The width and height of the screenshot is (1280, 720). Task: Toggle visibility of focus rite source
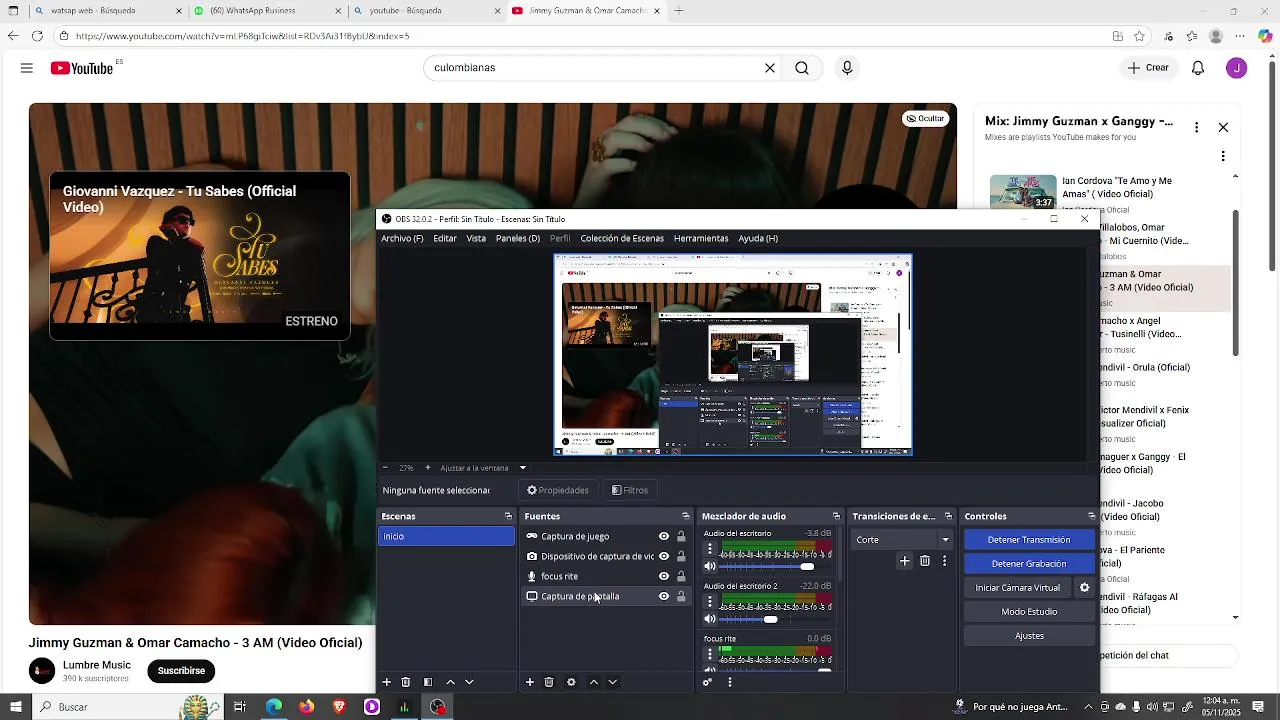tap(664, 576)
